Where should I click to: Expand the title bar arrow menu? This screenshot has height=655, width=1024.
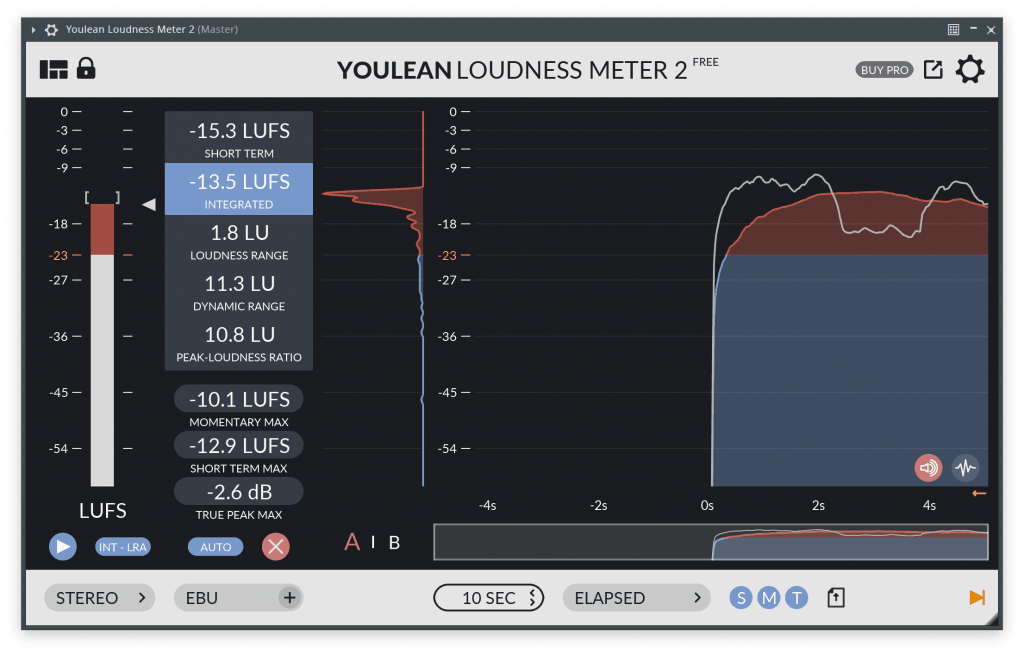[x=33, y=29]
